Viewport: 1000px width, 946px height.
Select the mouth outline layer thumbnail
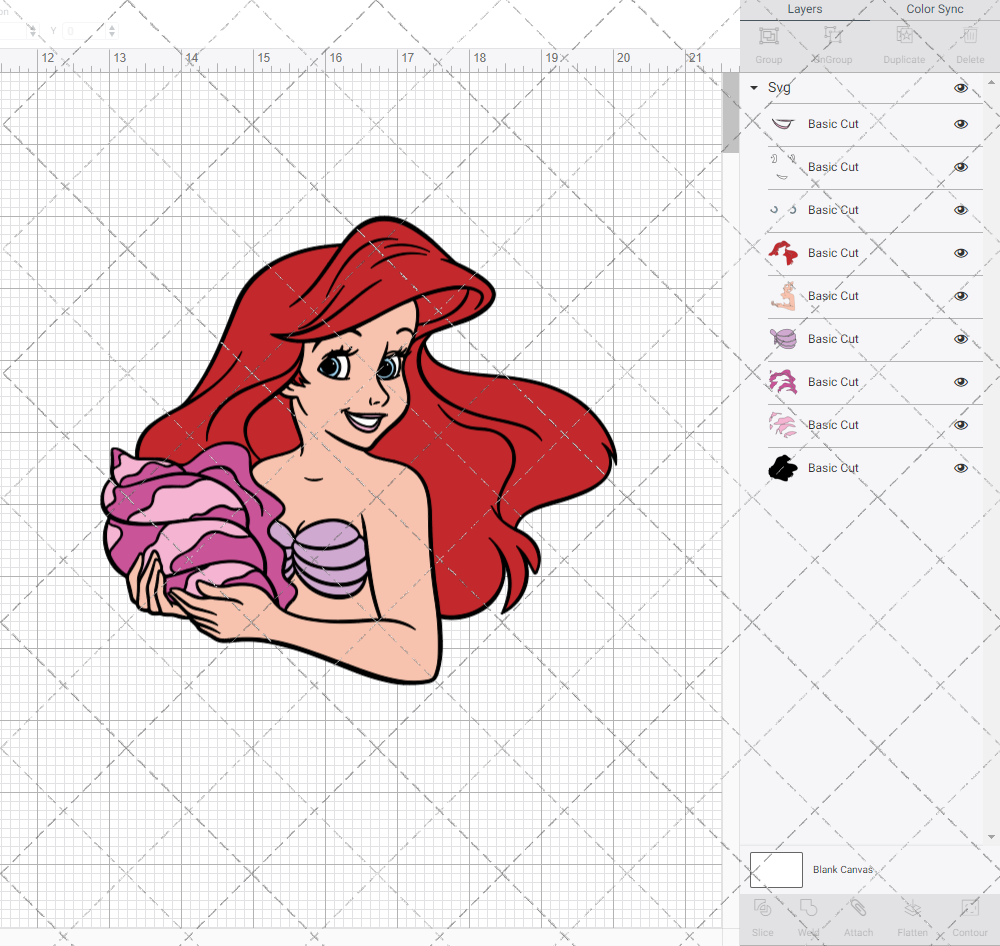(x=783, y=124)
